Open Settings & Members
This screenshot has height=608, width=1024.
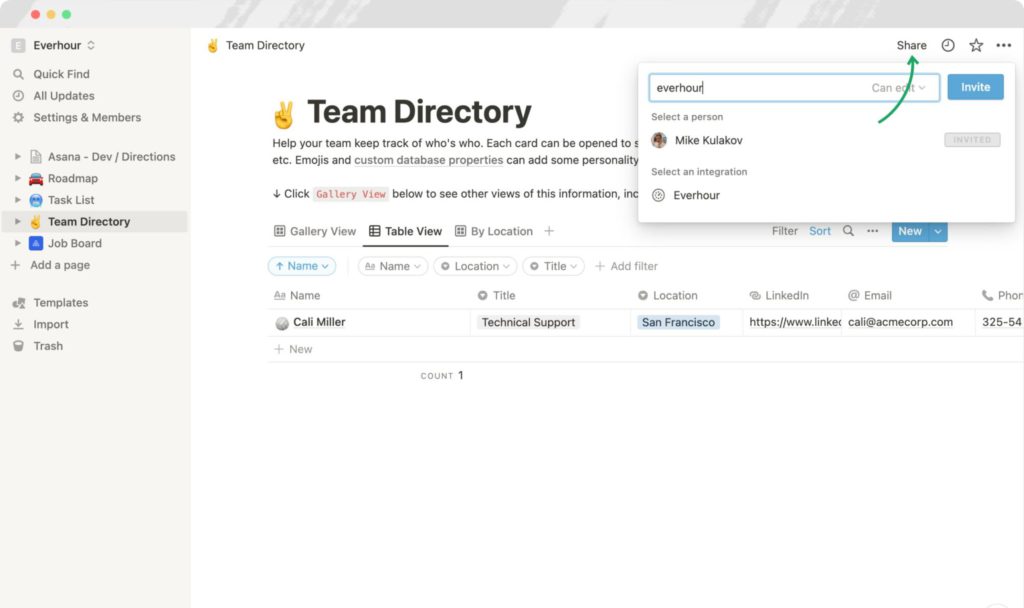tap(72, 117)
